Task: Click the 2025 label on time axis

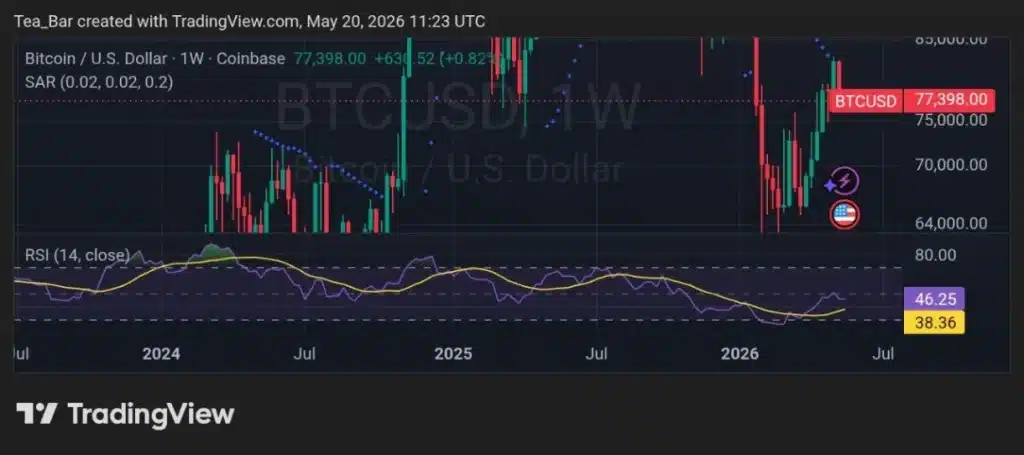Action: pyautogui.click(x=453, y=354)
